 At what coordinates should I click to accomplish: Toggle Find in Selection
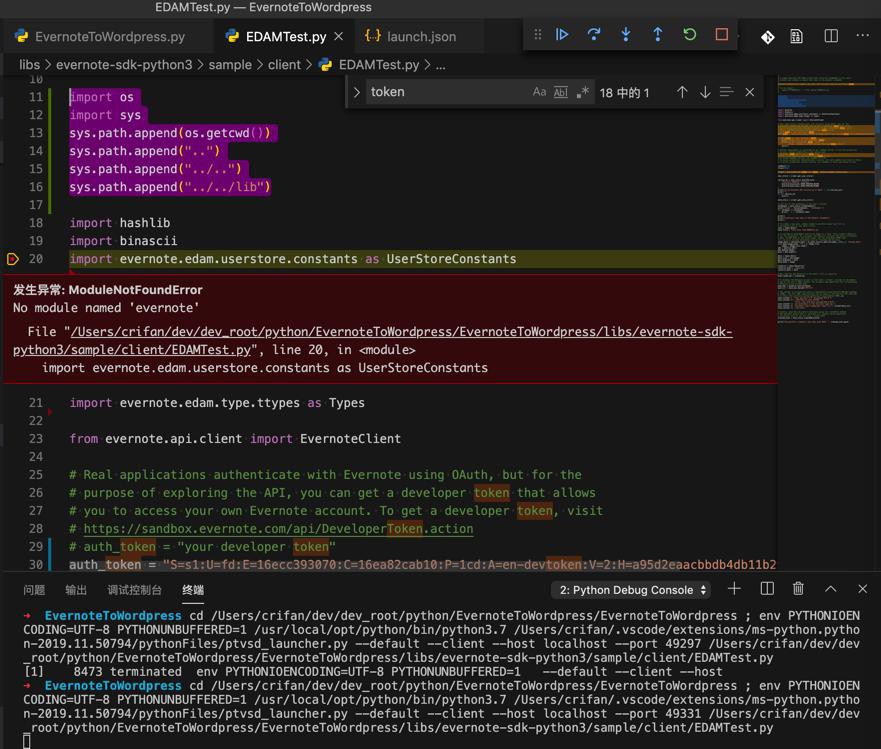click(726, 92)
